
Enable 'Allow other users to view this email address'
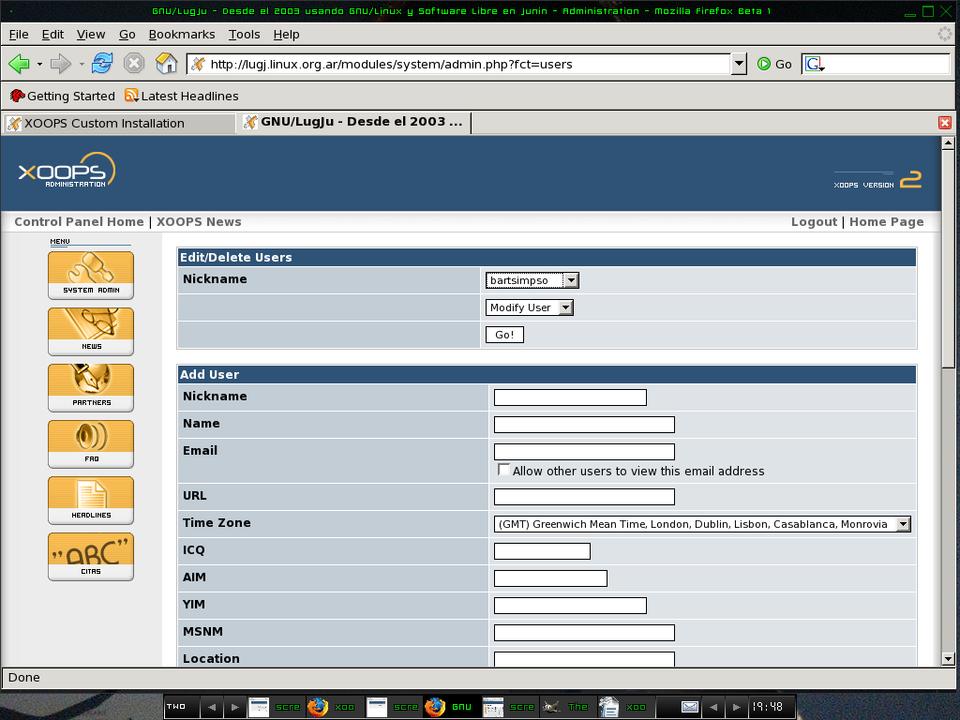click(504, 470)
